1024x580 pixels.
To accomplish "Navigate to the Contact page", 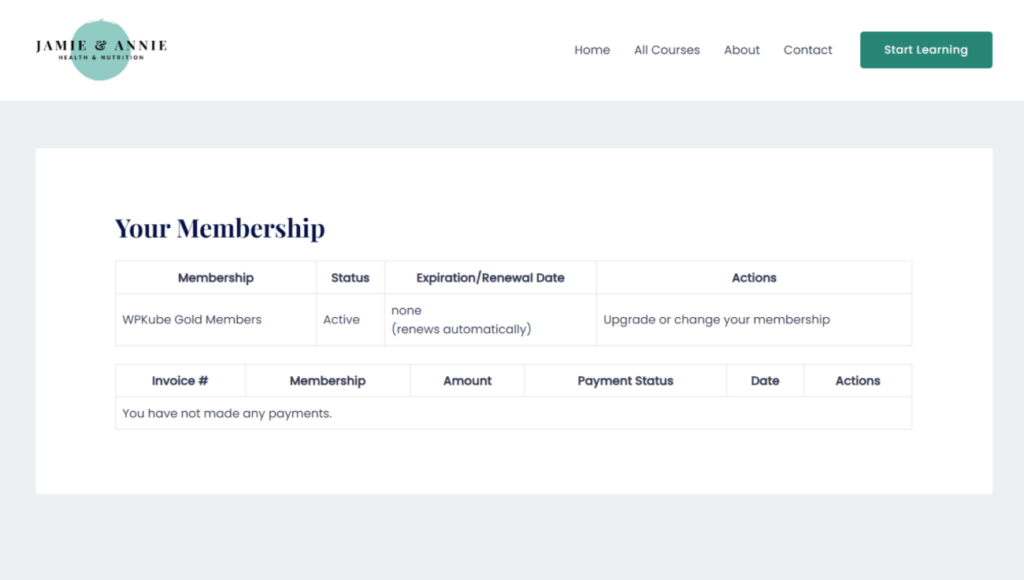I will pos(808,50).
